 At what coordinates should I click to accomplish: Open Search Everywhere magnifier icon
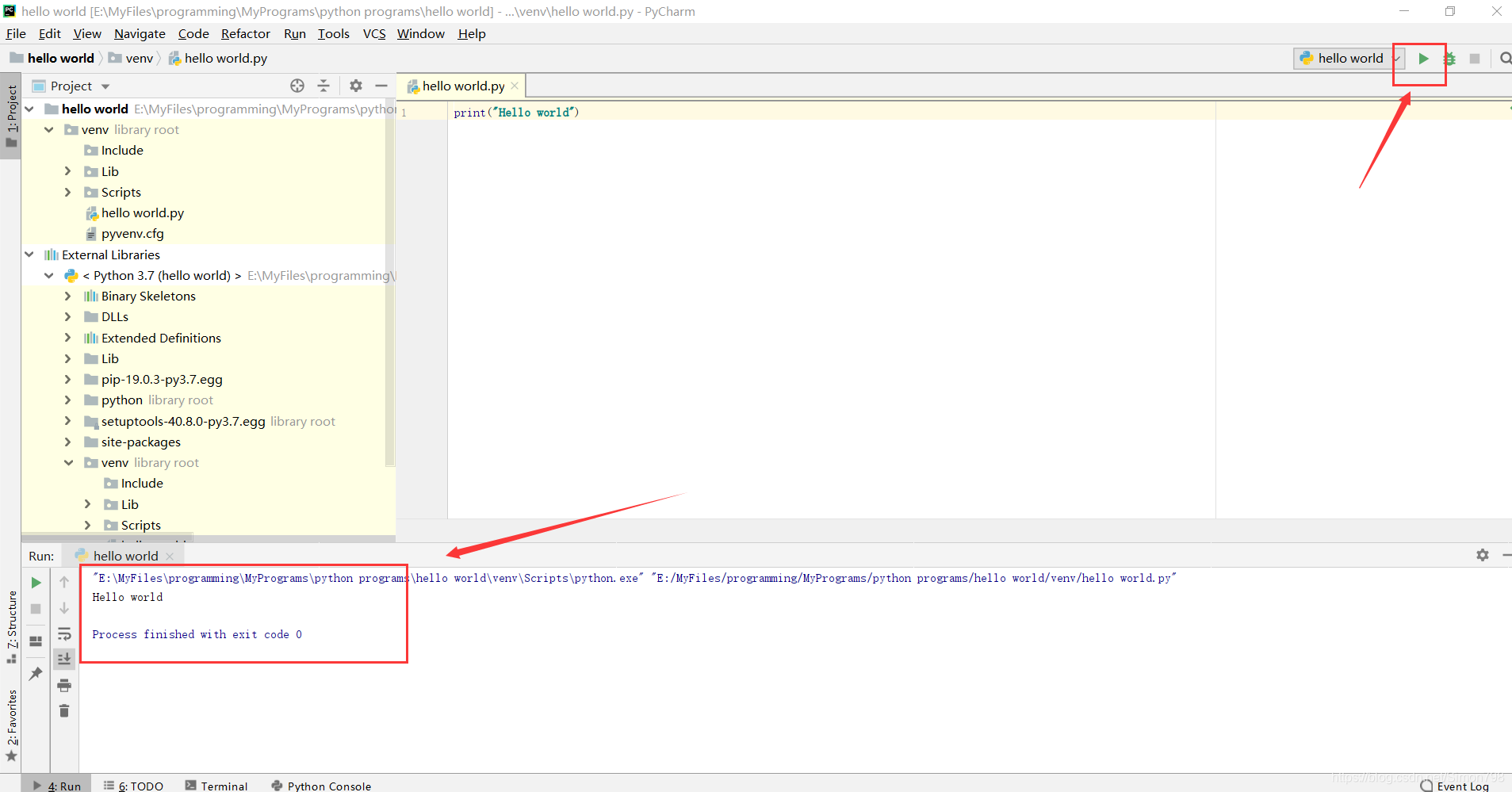point(1505,58)
